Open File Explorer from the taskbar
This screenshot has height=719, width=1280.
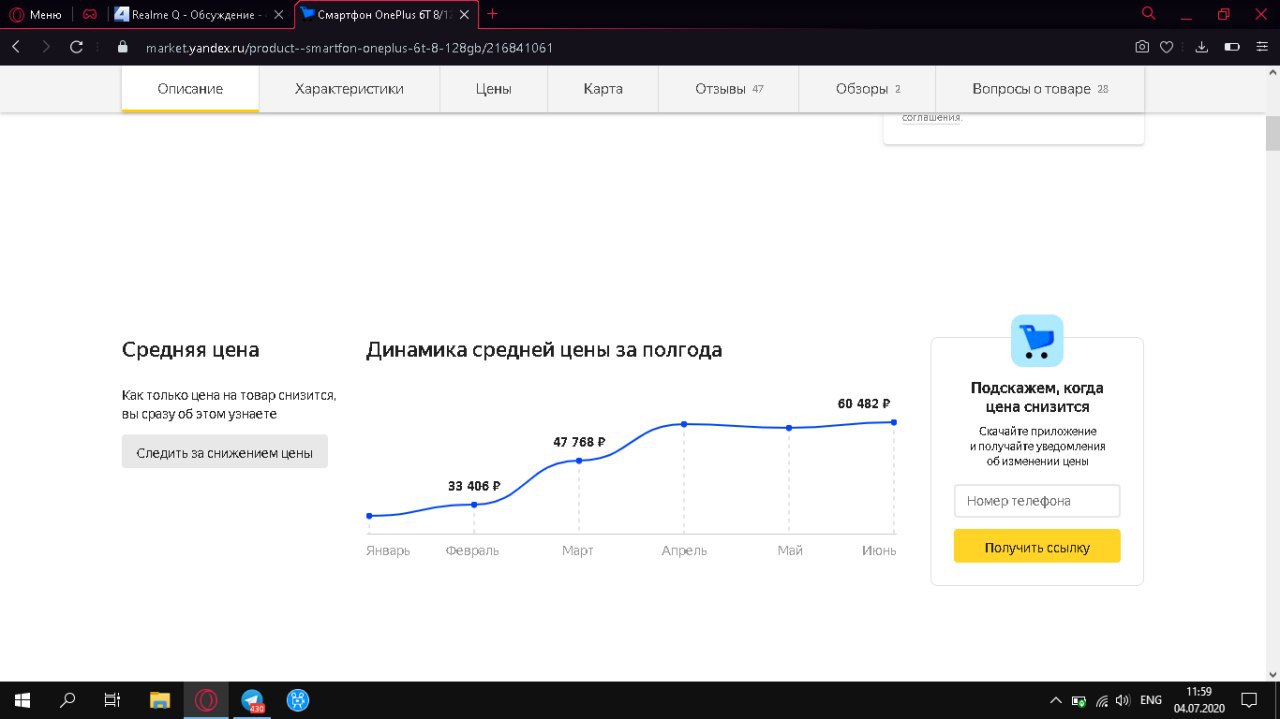point(160,700)
